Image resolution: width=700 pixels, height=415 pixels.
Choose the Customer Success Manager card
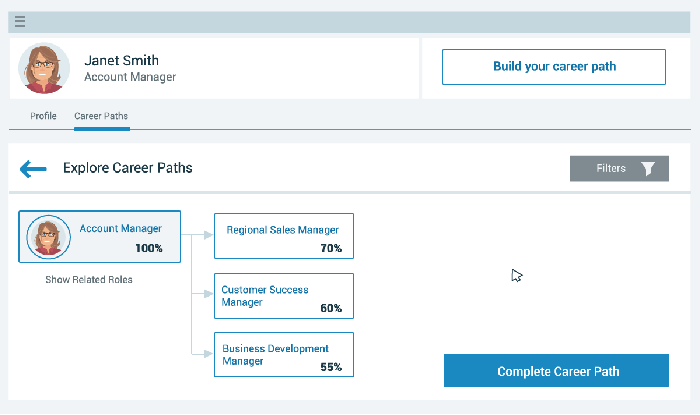coord(284,296)
